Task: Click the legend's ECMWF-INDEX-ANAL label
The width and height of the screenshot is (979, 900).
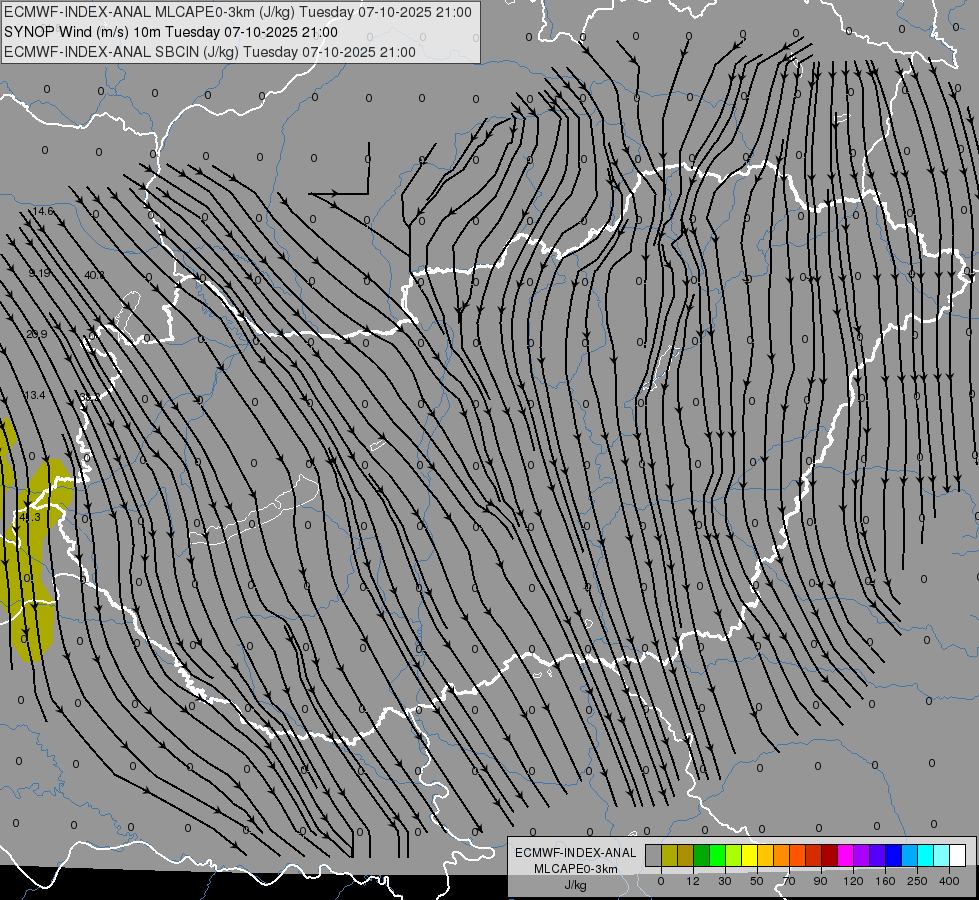Action: (x=574, y=852)
